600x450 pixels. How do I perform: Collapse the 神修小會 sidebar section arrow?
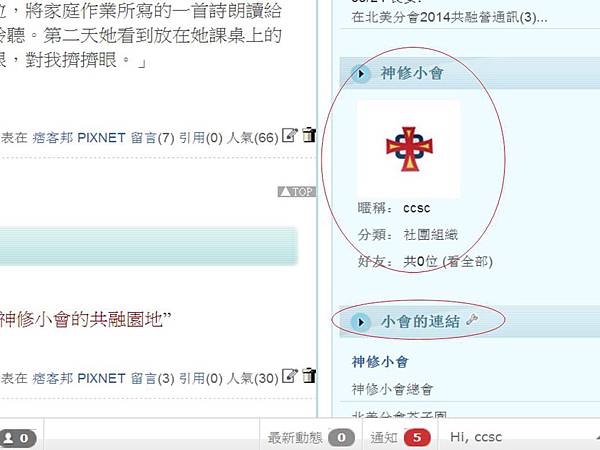point(360,73)
